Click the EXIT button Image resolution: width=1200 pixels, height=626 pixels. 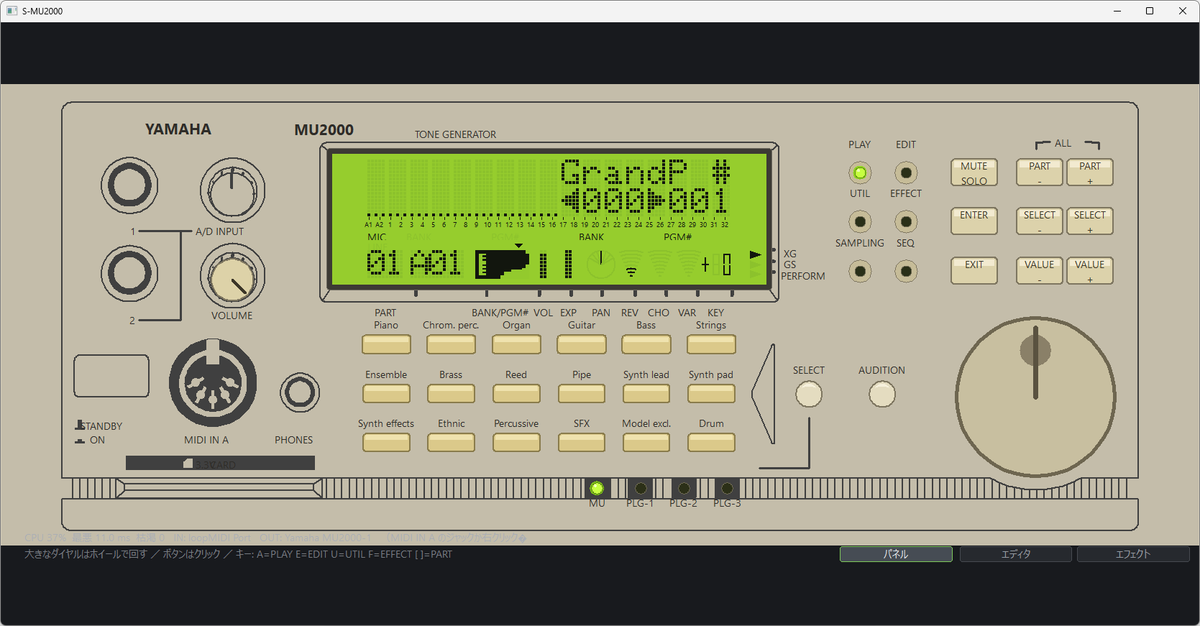(x=974, y=271)
